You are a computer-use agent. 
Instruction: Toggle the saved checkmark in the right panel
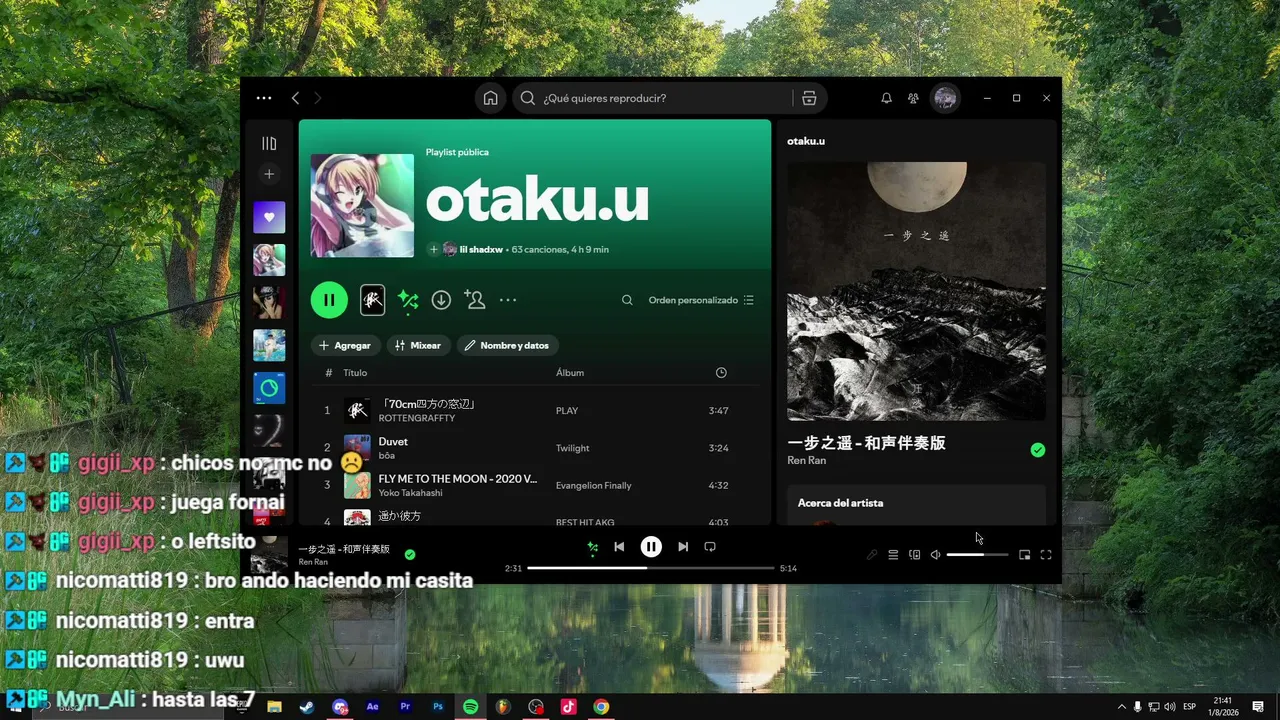click(x=1038, y=450)
